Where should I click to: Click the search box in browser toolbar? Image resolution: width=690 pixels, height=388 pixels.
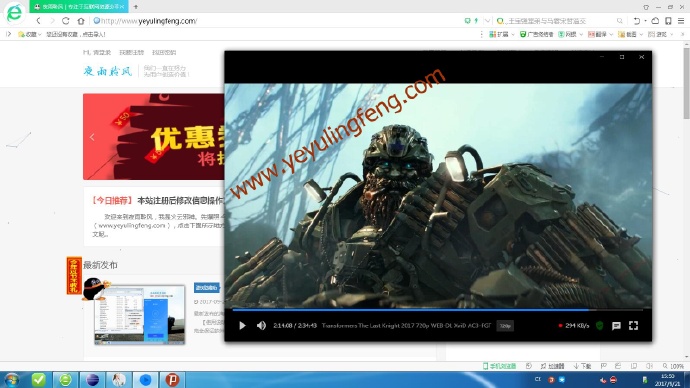click(559, 21)
